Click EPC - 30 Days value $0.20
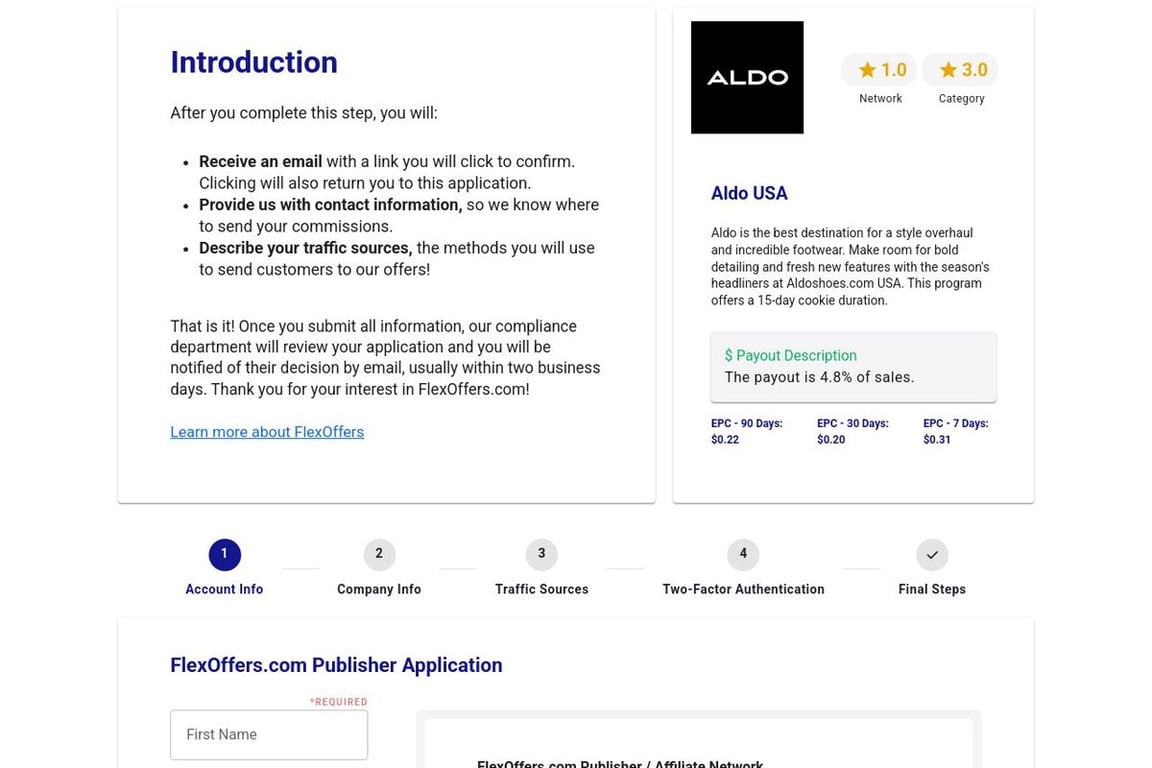Image resolution: width=1152 pixels, height=768 pixels. (x=831, y=439)
